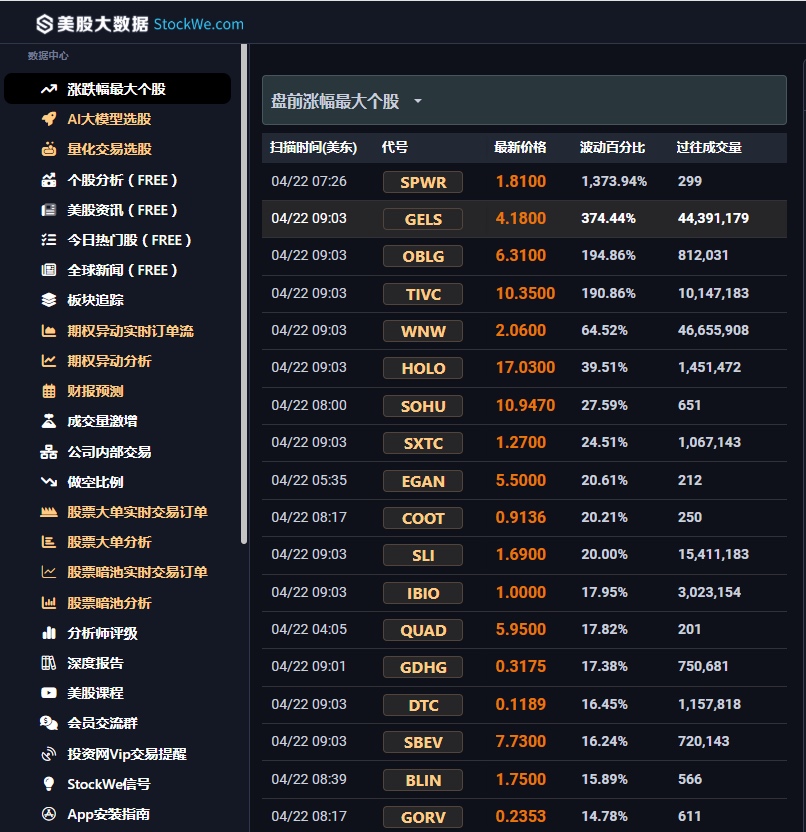The image size is (806, 832).
Task: Click the sidebar vertical scrollbar
Action: point(244,294)
